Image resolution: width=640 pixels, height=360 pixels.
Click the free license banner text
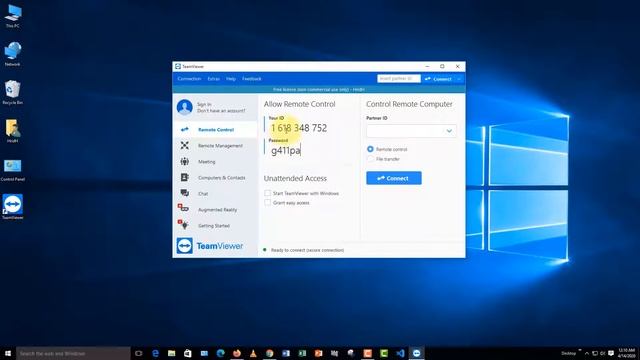[319, 89]
